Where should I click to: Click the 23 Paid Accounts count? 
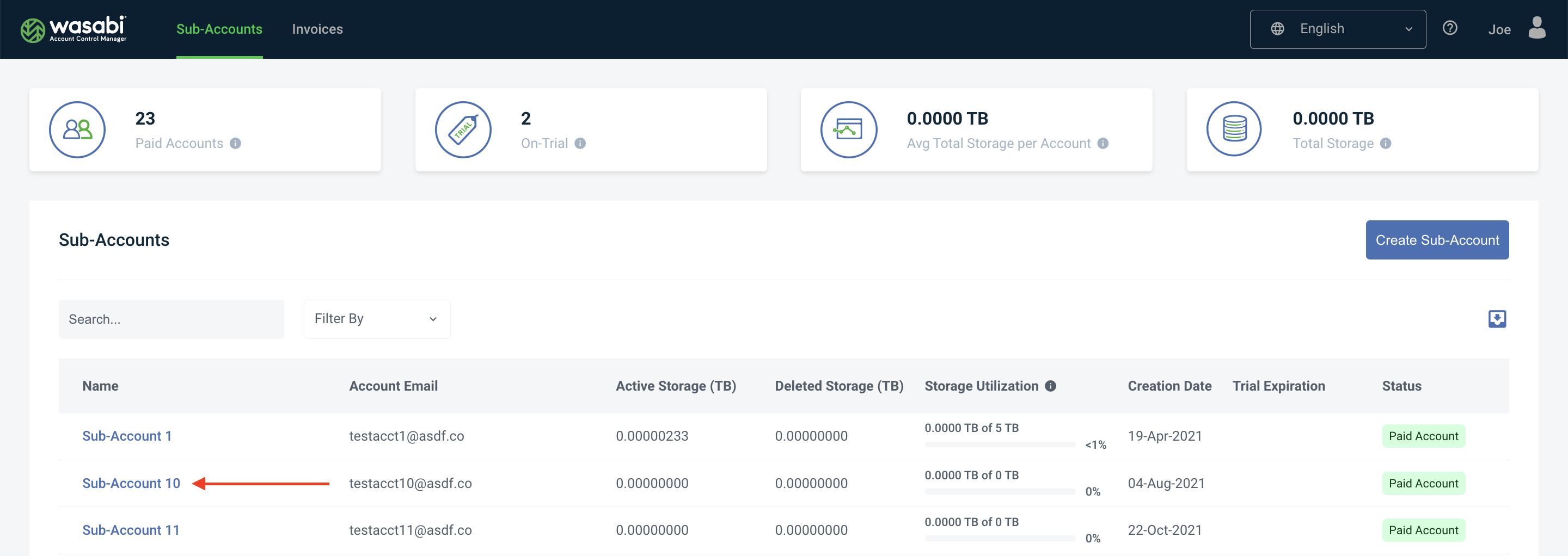(145, 118)
